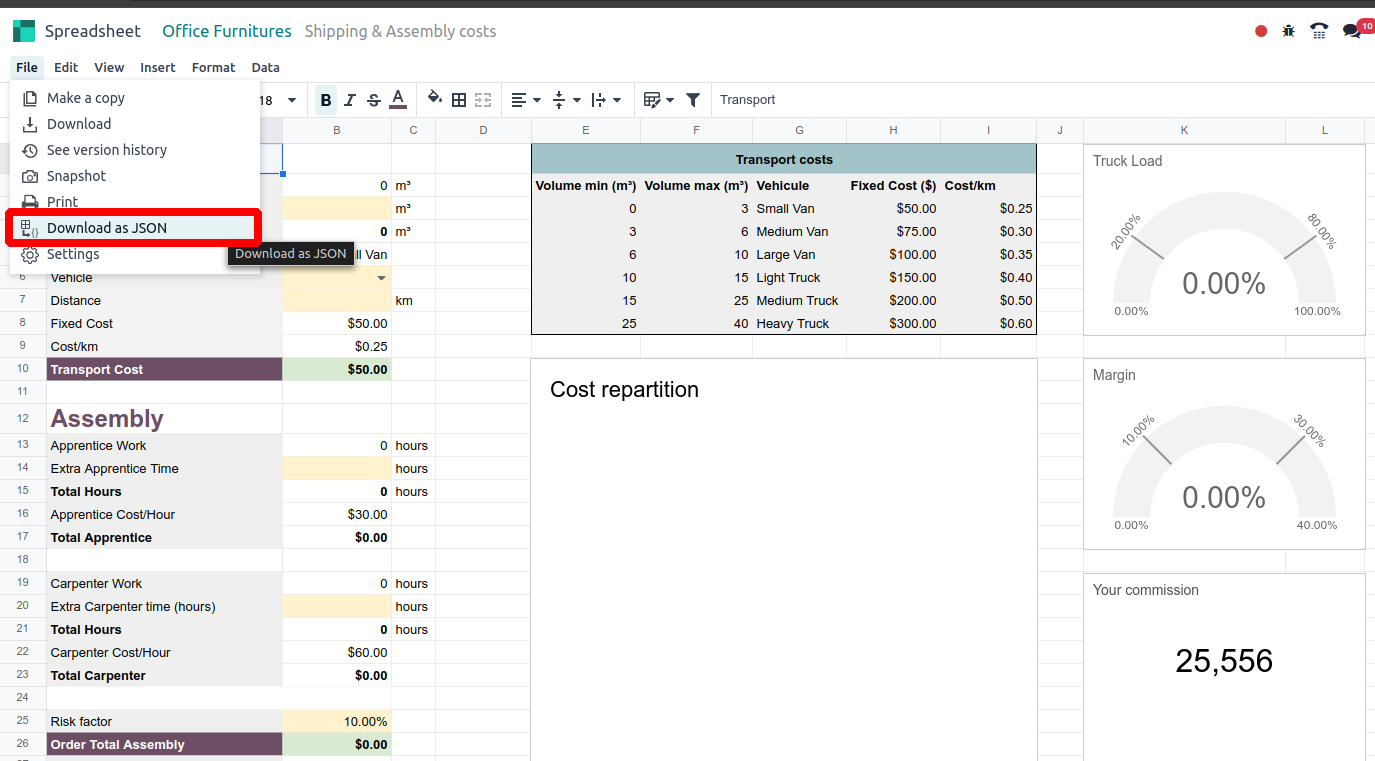This screenshot has width=1375, height=761.
Task: Click the Distance yellow input cell
Action: click(x=337, y=301)
